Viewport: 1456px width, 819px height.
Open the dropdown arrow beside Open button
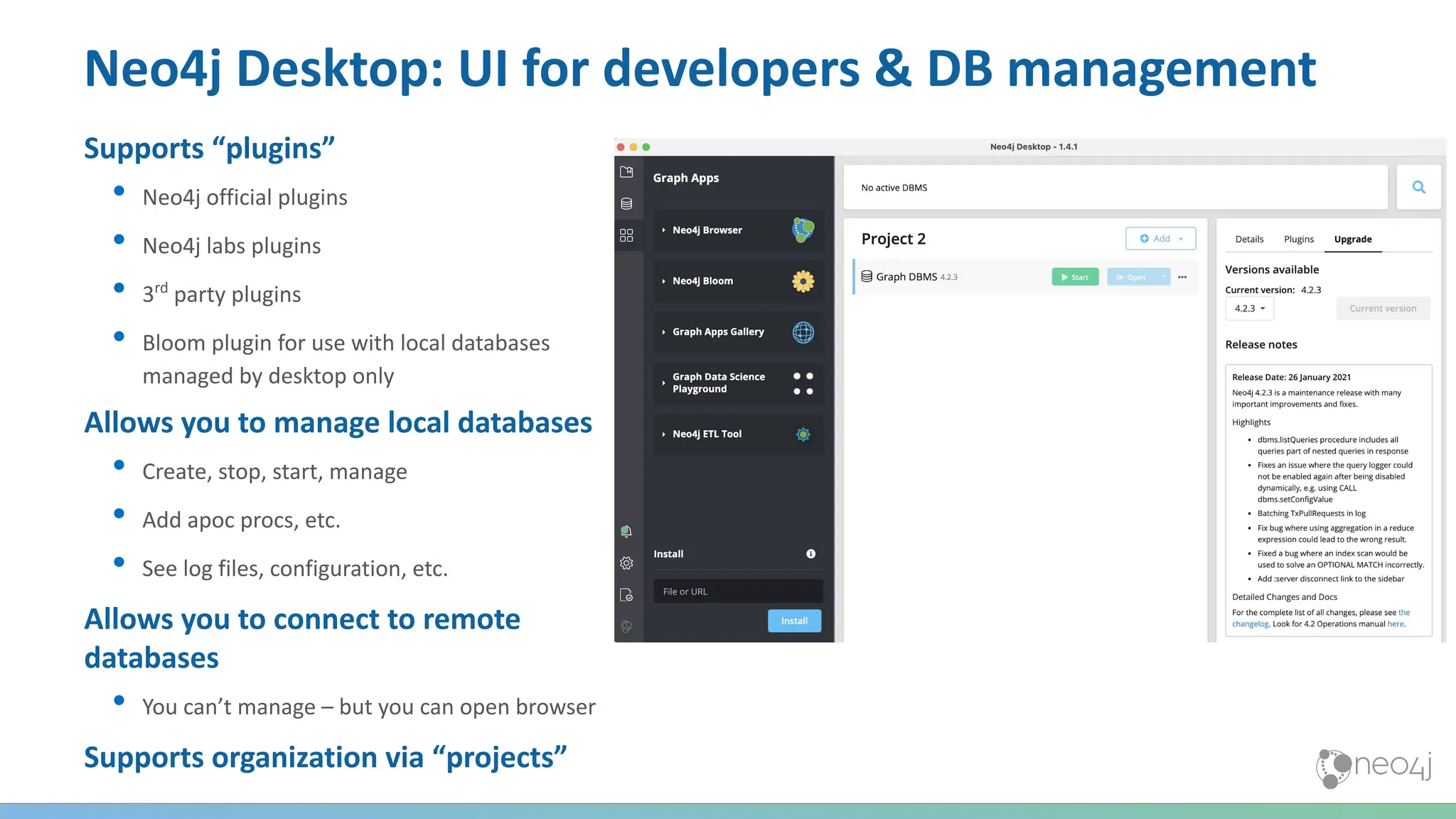click(1163, 277)
